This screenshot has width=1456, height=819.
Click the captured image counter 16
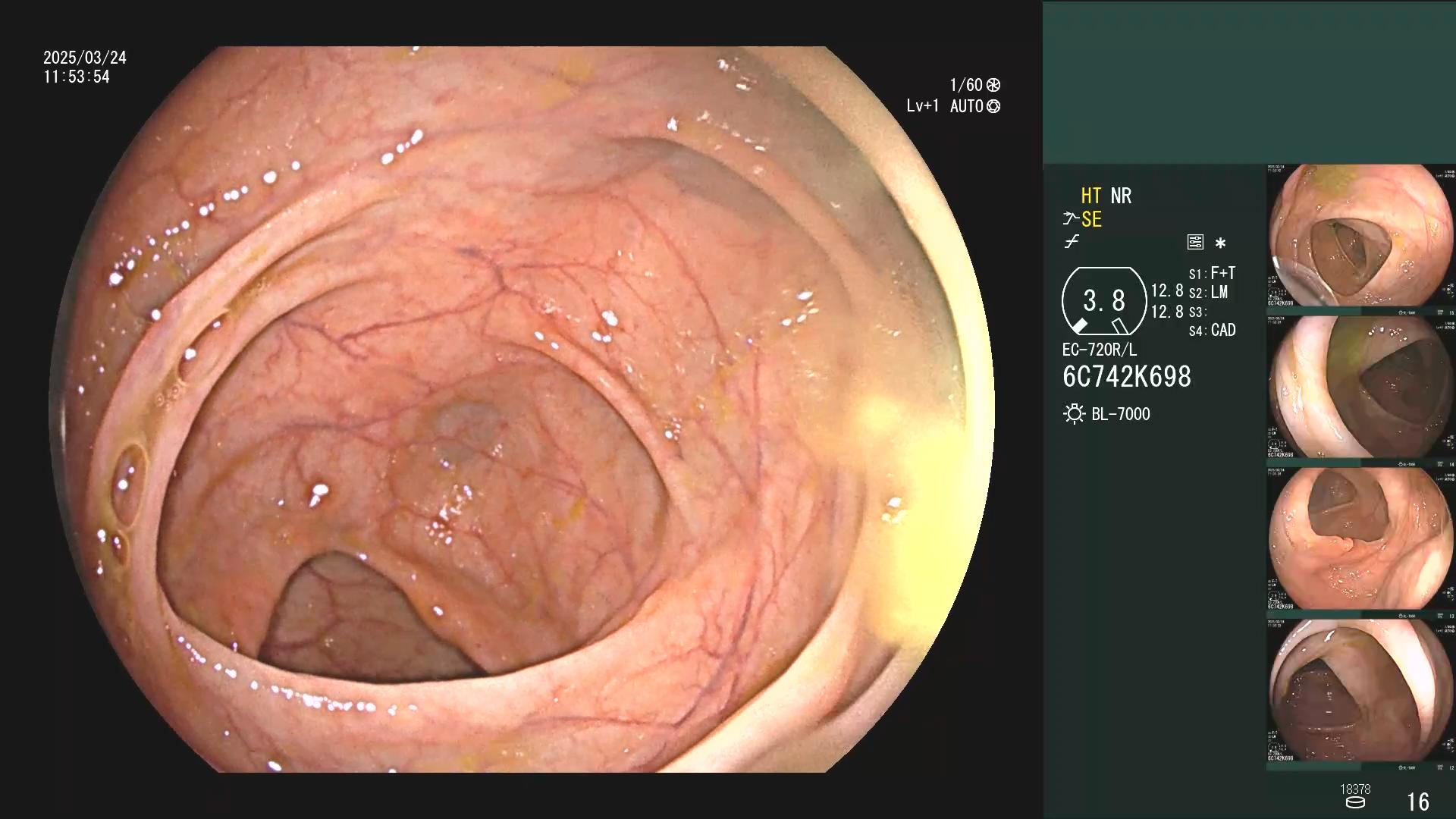(1418, 802)
